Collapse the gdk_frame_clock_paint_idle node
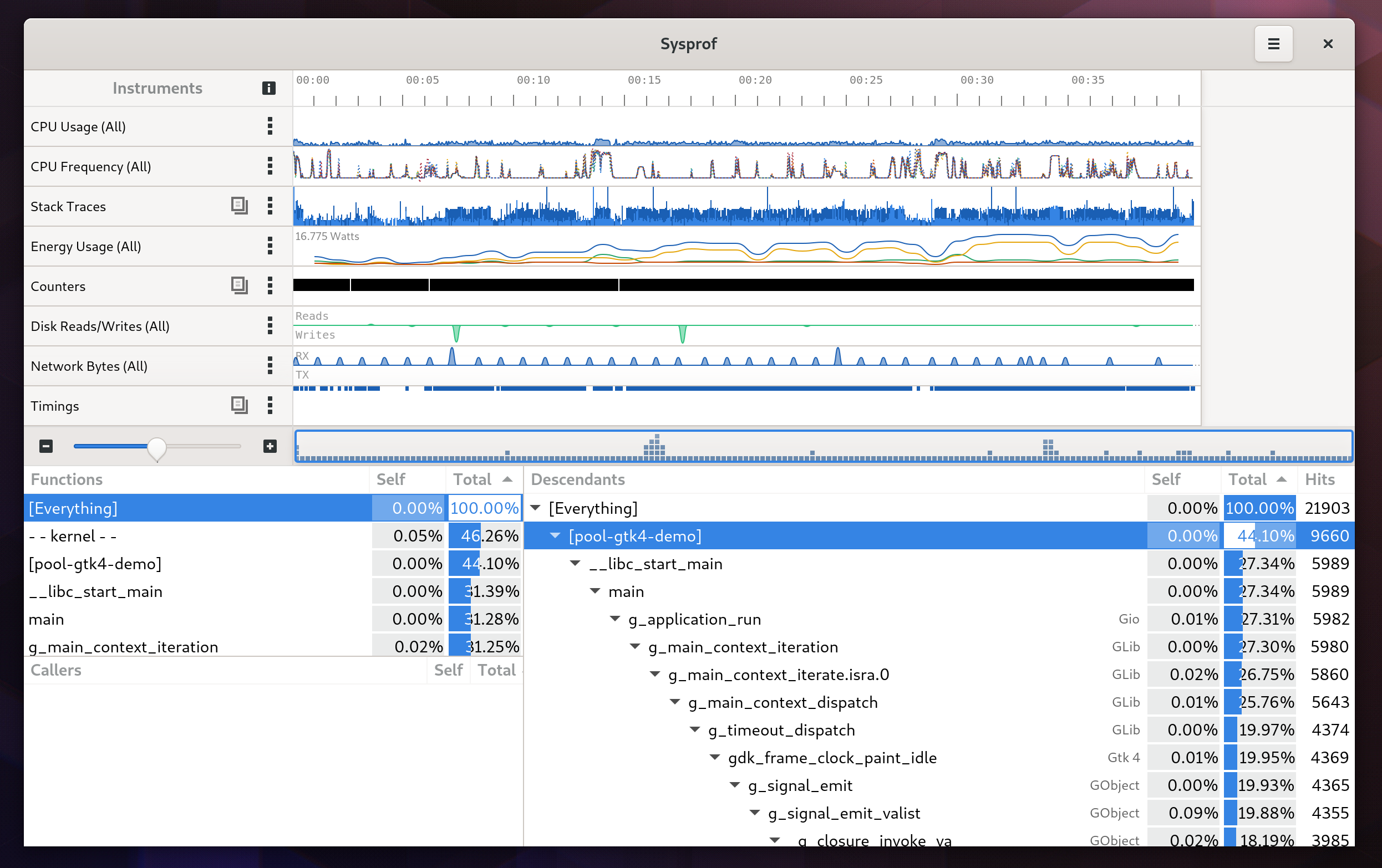Image resolution: width=1382 pixels, height=868 pixels. (714, 757)
